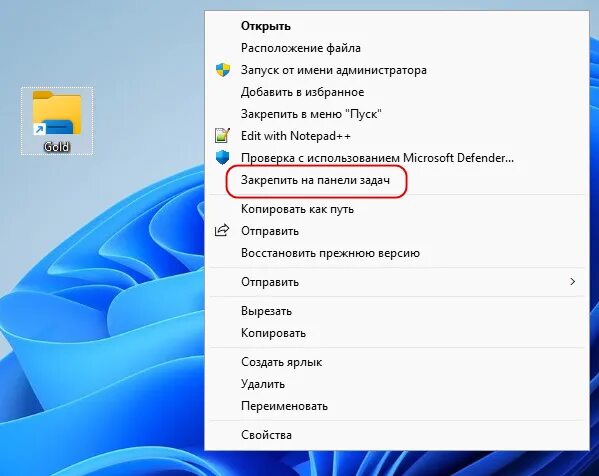Select the Gold folder shortcut on desktop
The image size is (599, 476).
(57, 121)
